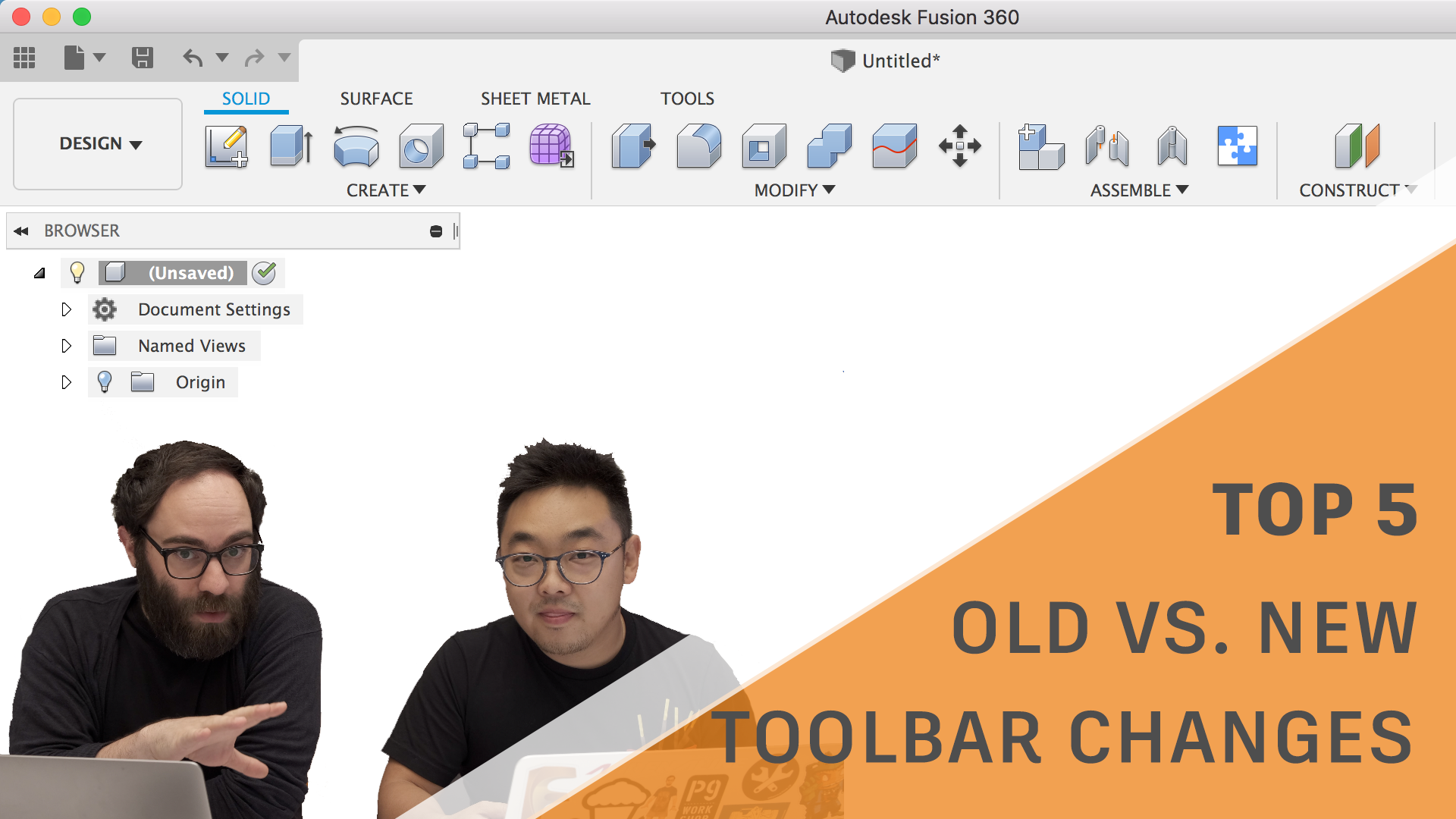Expand the Named Views folder
Screen dimensions: 1456x819
66,346
